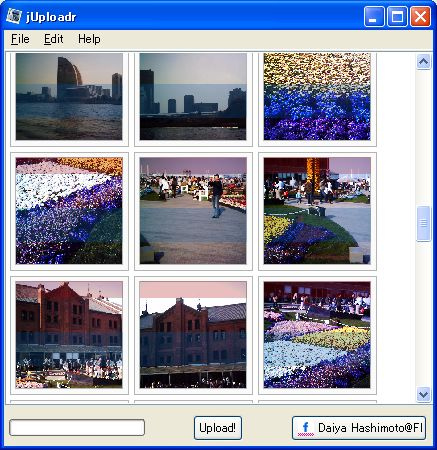
Task: Click the upload progress bar
Action: click(x=77, y=428)
